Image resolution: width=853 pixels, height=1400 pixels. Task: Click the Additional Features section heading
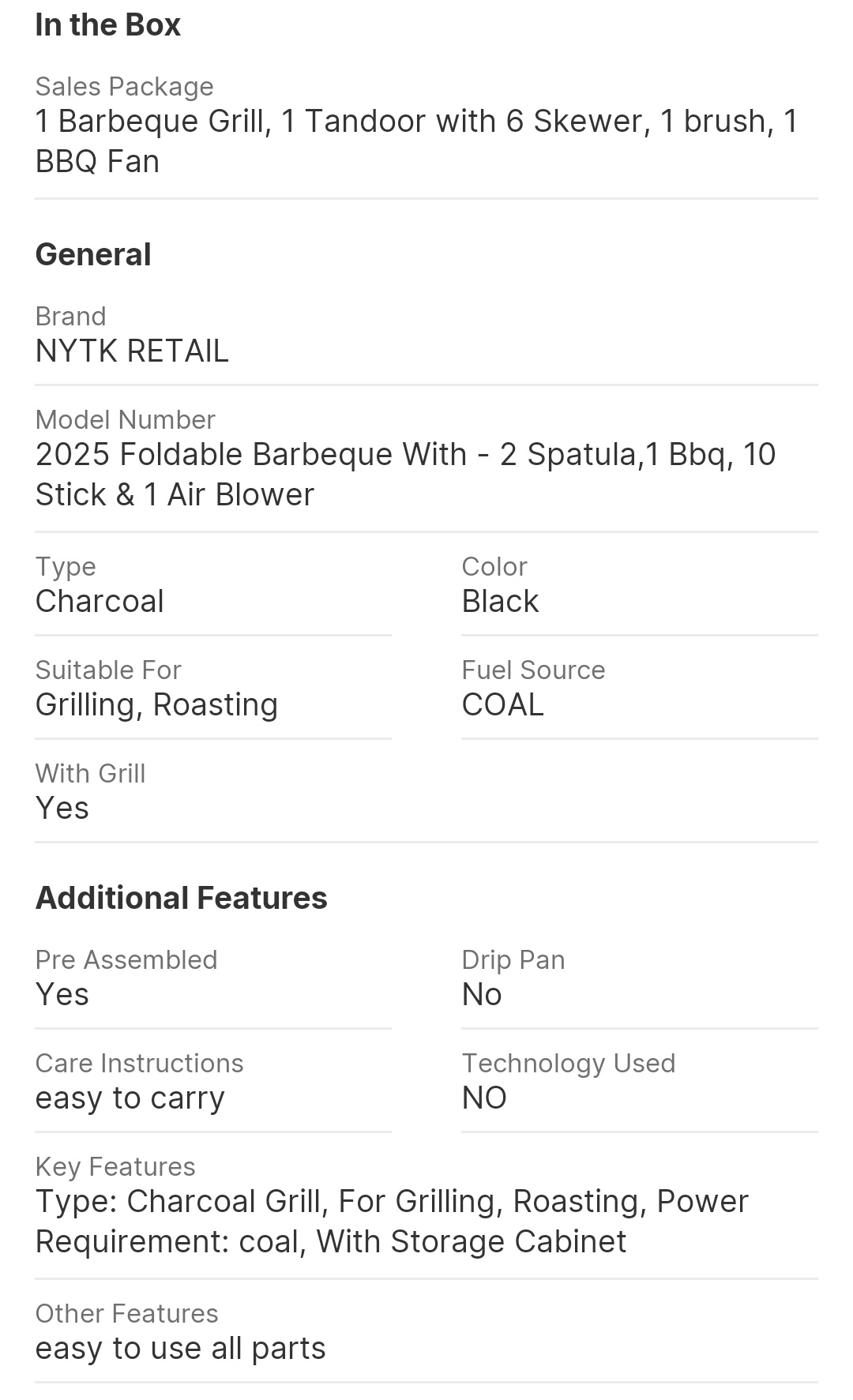[181, 898]
